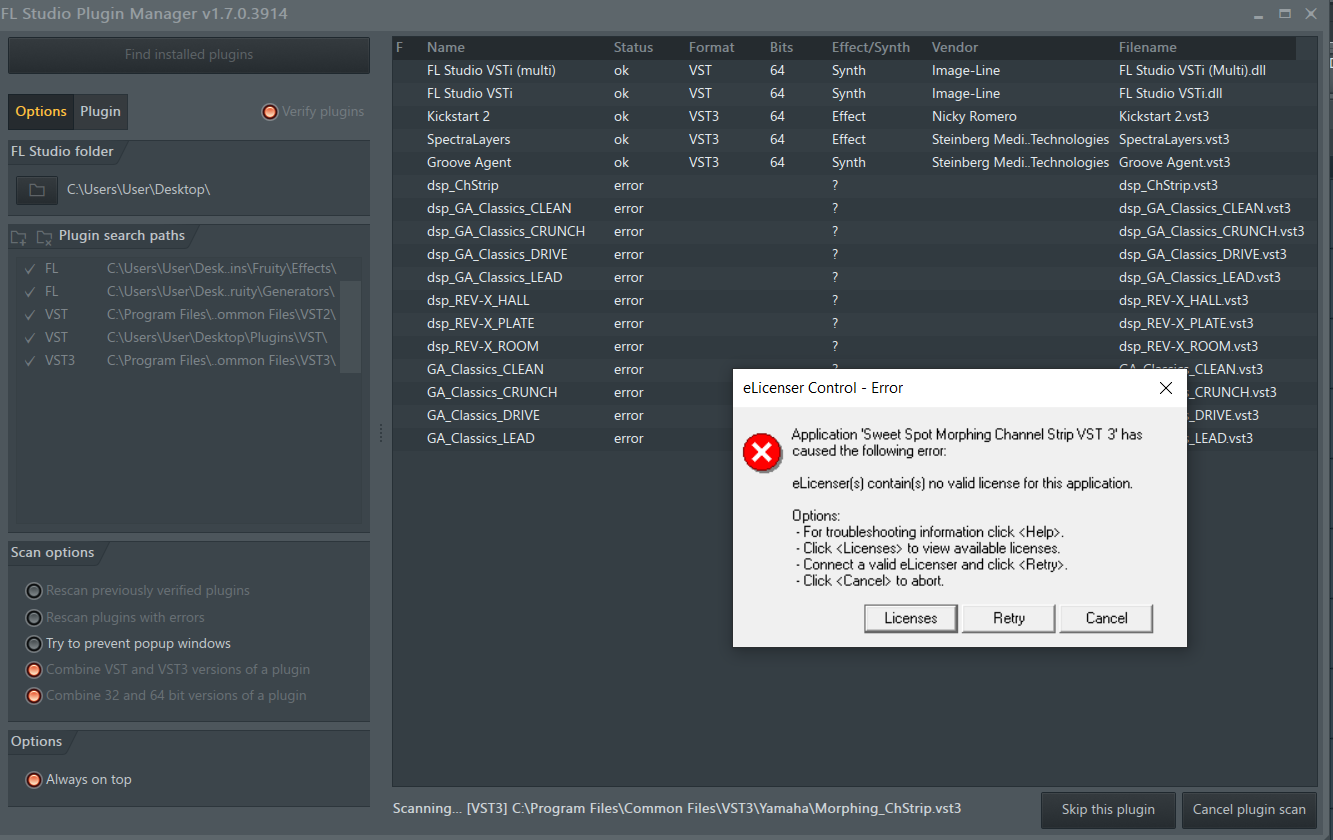Select the GA_Classics_CLEAN plugin row
The height and width of the screenshot is (840, 1333).
click(x=563, y=370)
